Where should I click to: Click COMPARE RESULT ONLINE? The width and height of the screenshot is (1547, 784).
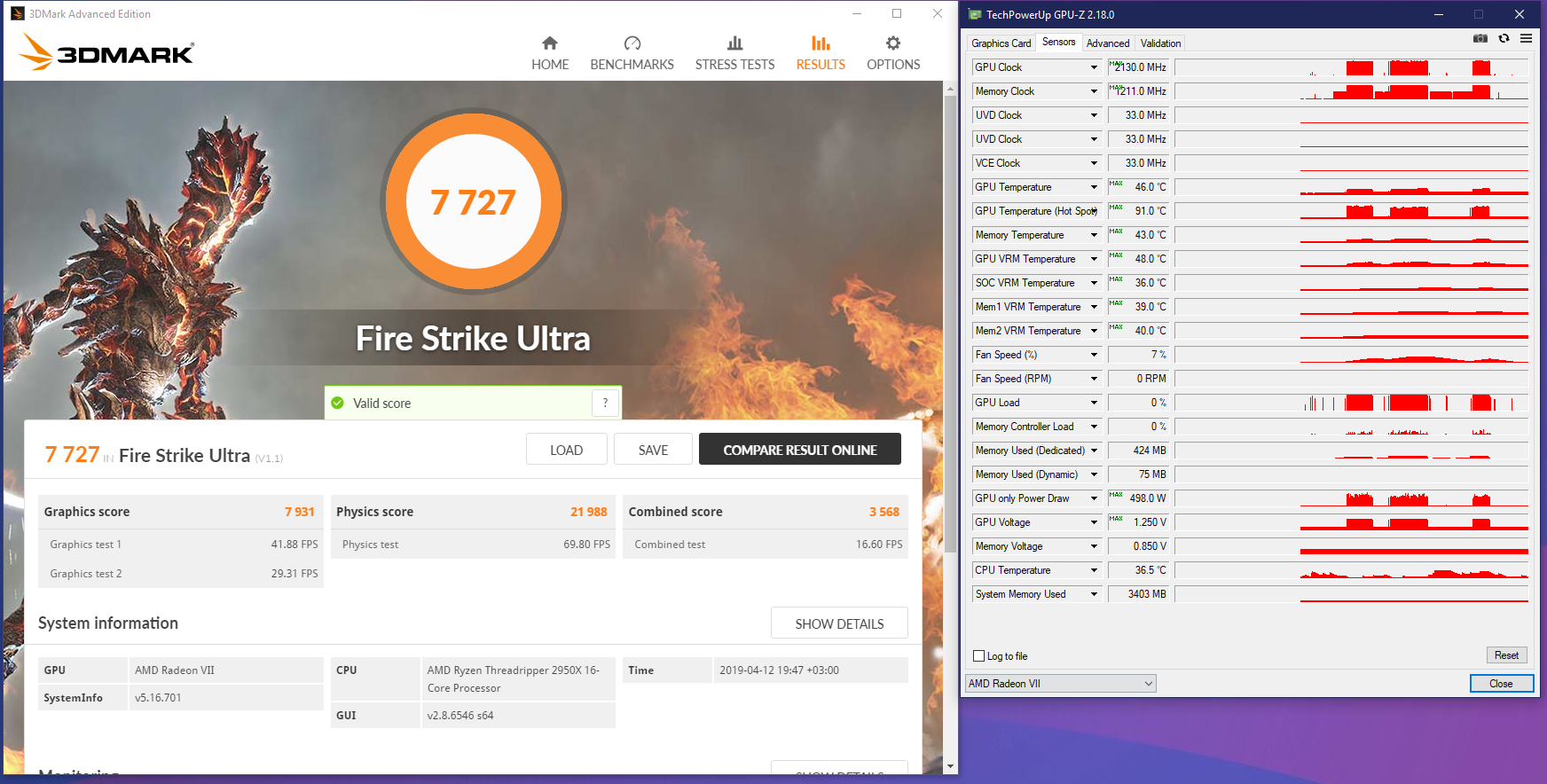[800, 450]
